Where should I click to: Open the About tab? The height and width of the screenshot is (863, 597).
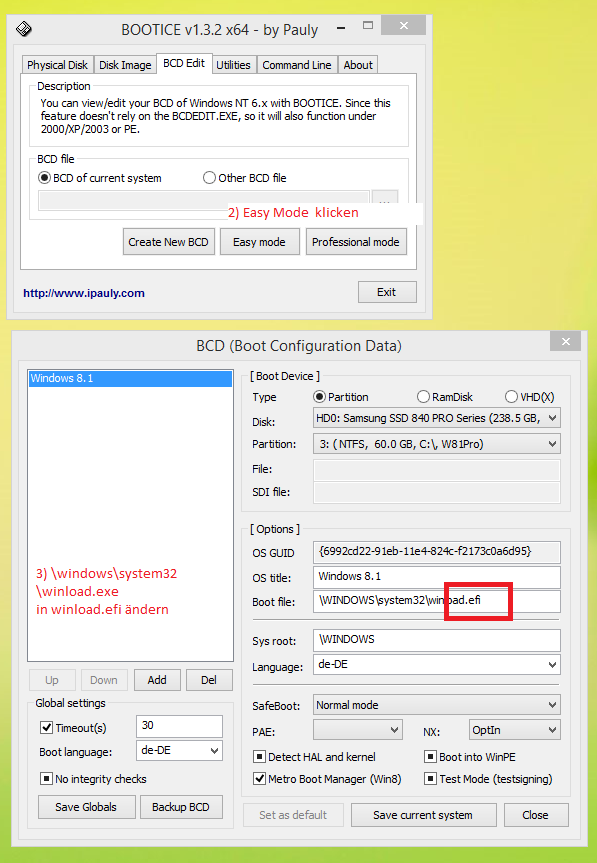click(358, 65)
